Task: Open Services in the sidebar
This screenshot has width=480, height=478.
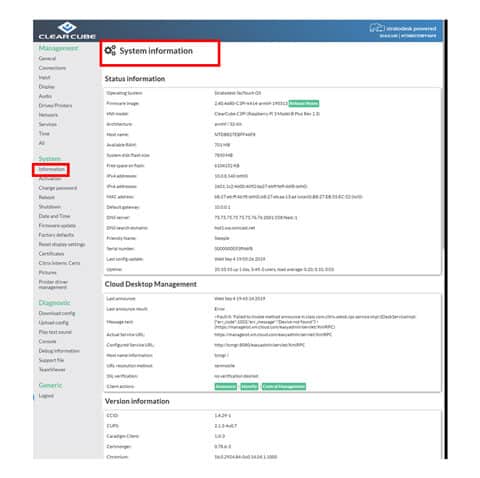Action: pos(48,124)
